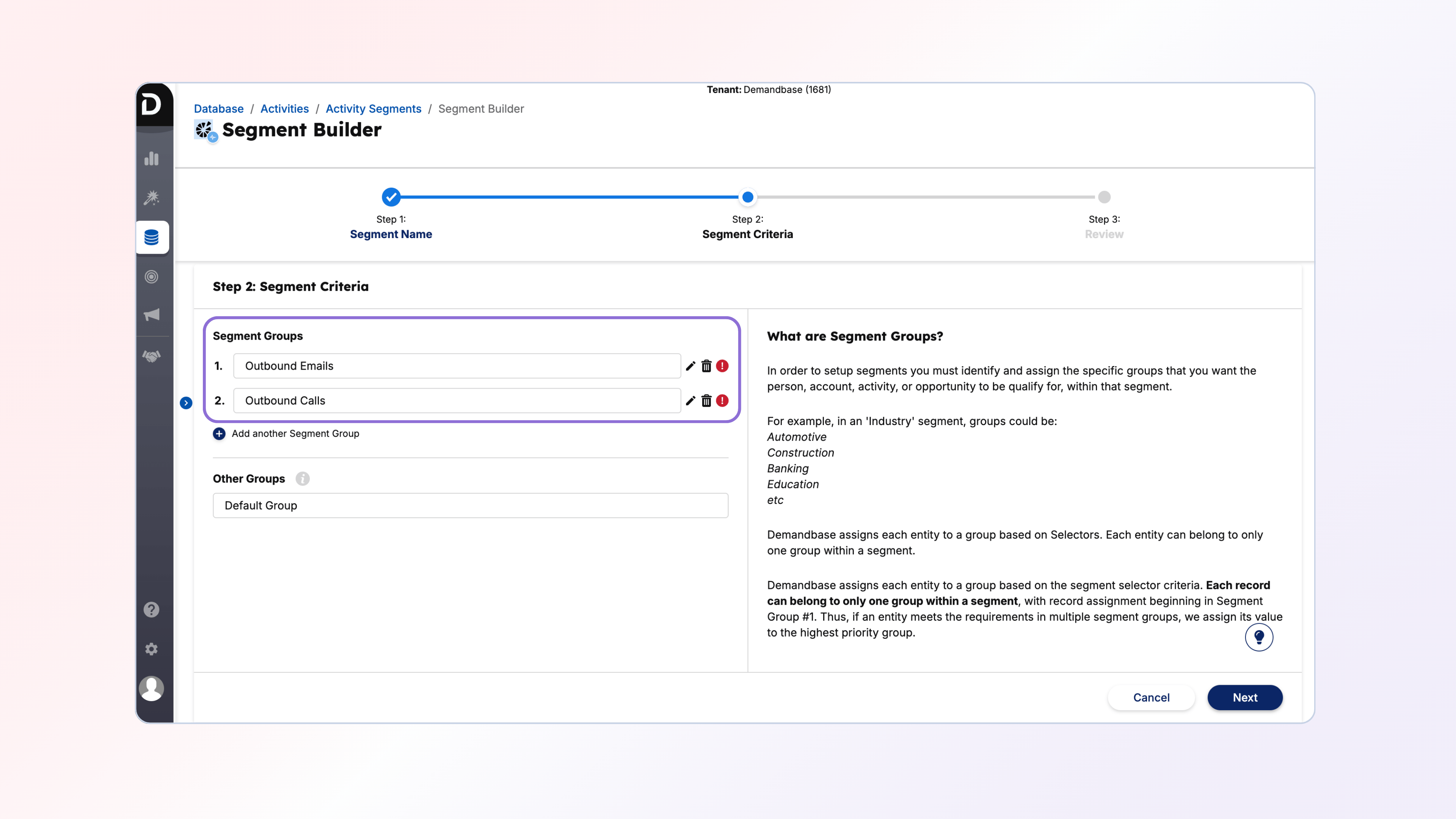The width and height of the screenshot is (1456, 819).
Task: Click the target sidebar icon
Action: [152, 276]
